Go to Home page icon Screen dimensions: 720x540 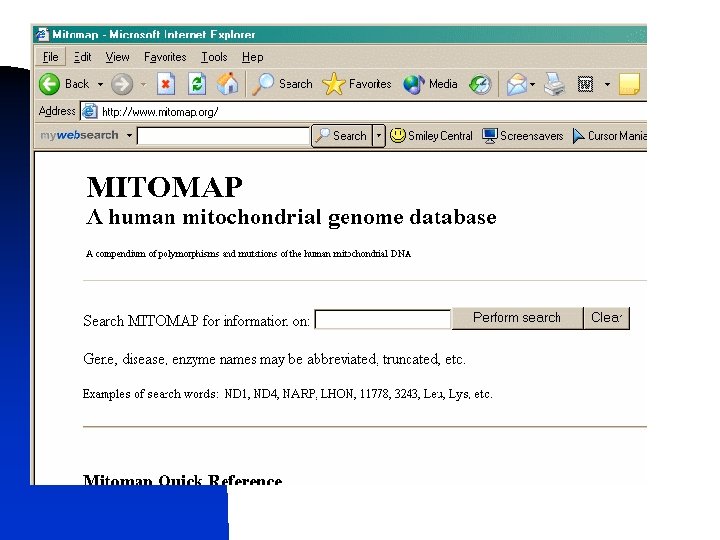tap(228, 84)
